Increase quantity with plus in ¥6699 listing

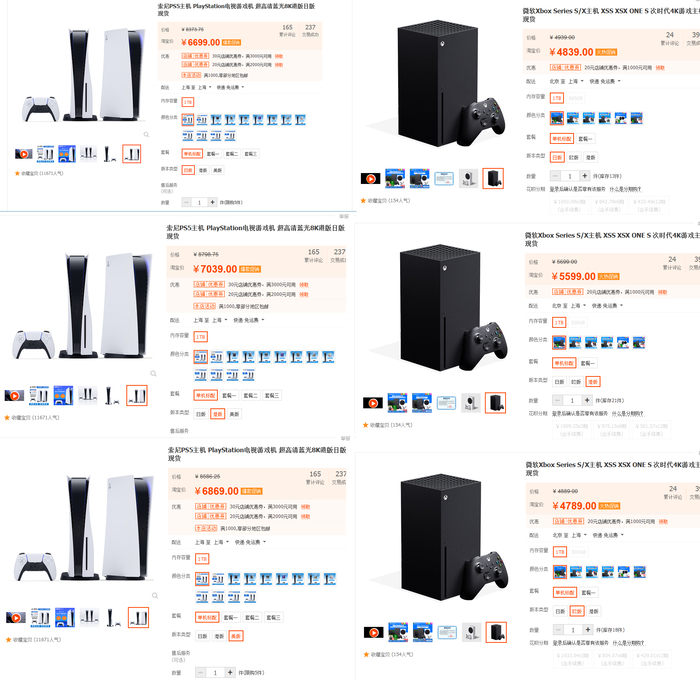pos(212,202)
